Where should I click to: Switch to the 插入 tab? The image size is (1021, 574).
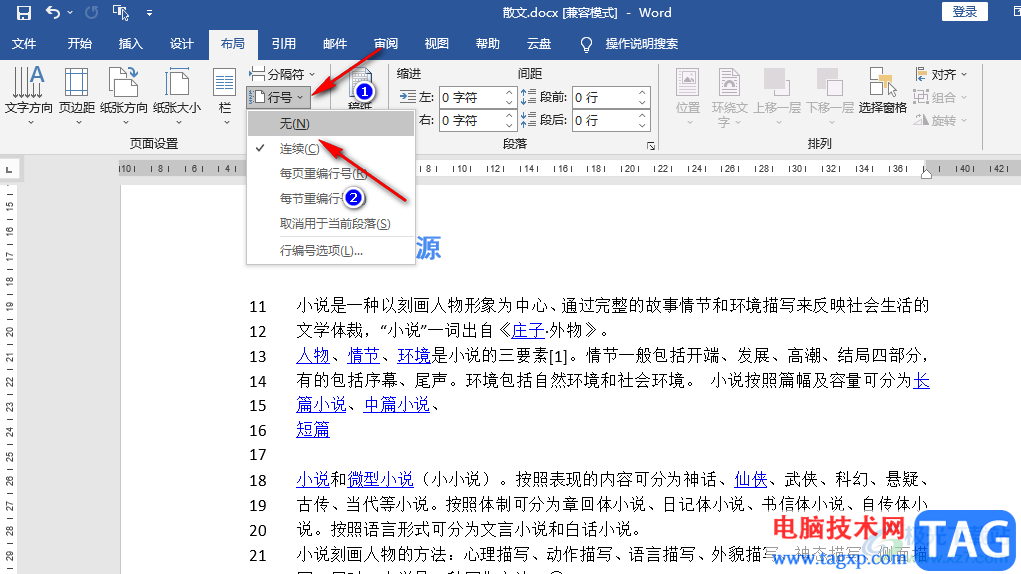pyautogui.click(x=130, y=44)
